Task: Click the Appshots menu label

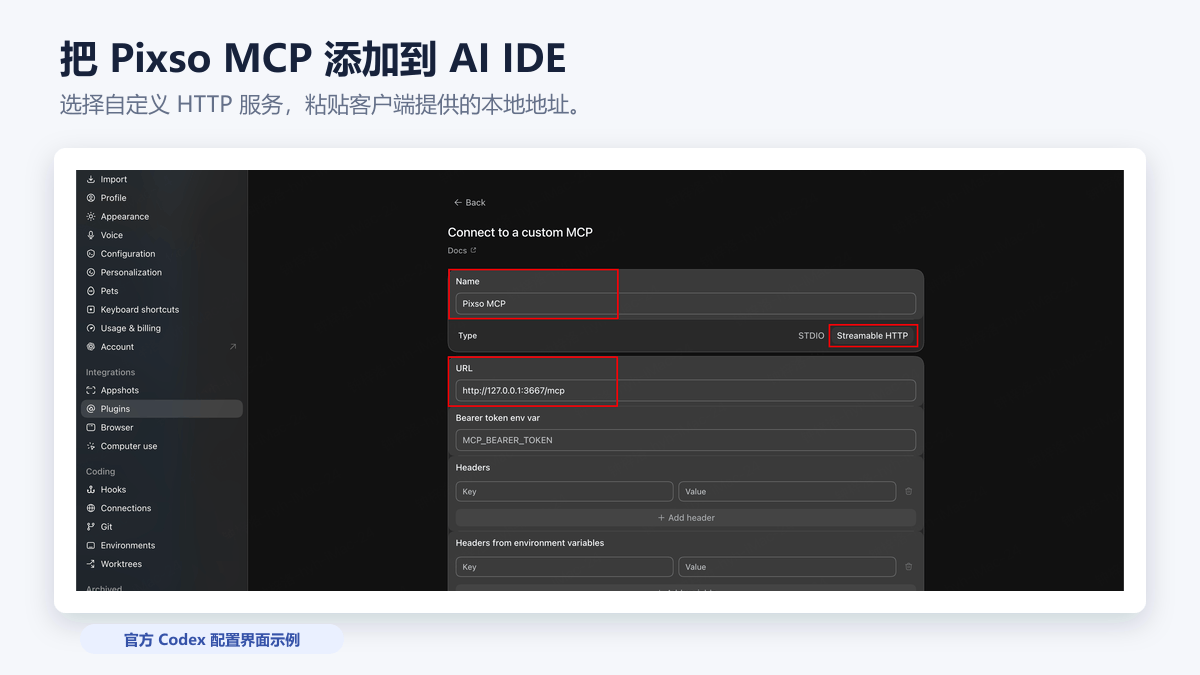Action: coord(120,390)
